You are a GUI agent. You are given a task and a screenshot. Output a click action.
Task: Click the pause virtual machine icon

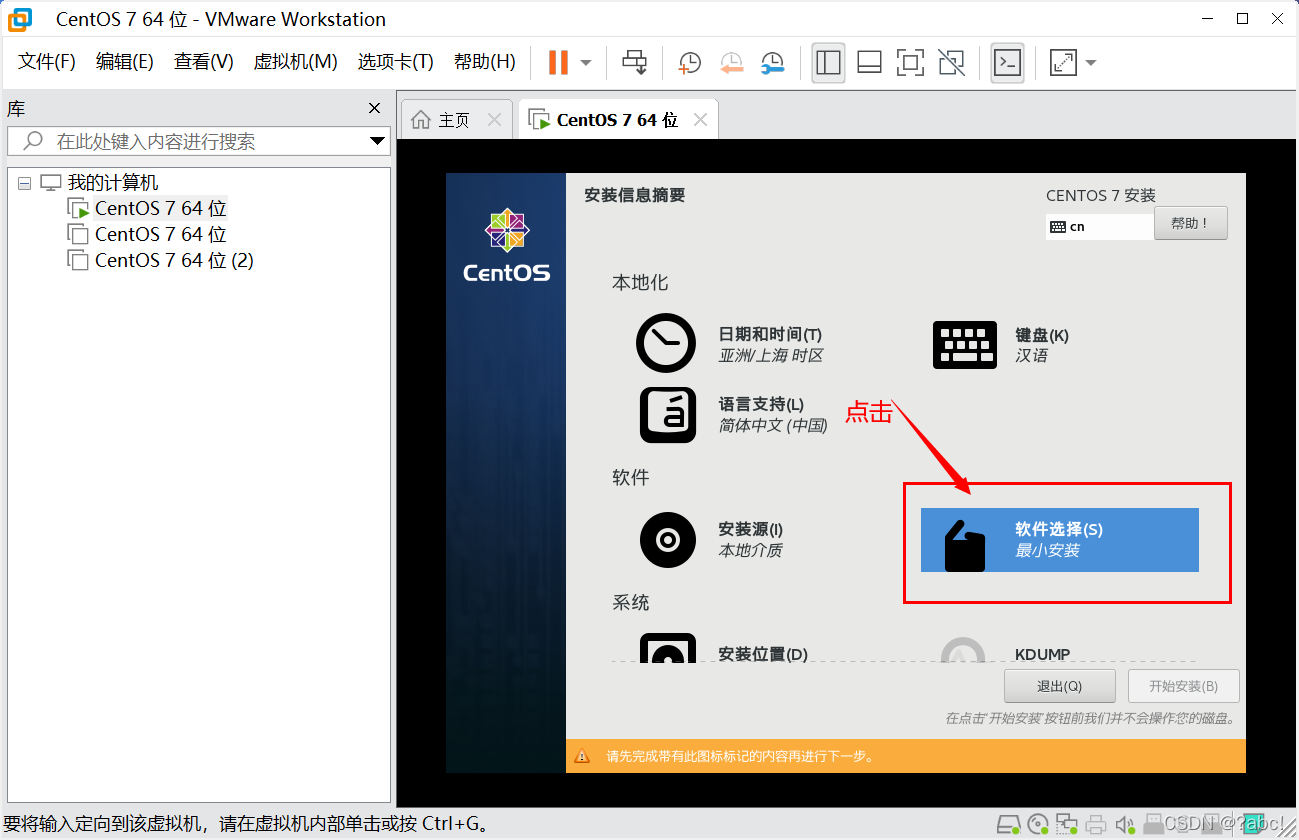point(558,62)
